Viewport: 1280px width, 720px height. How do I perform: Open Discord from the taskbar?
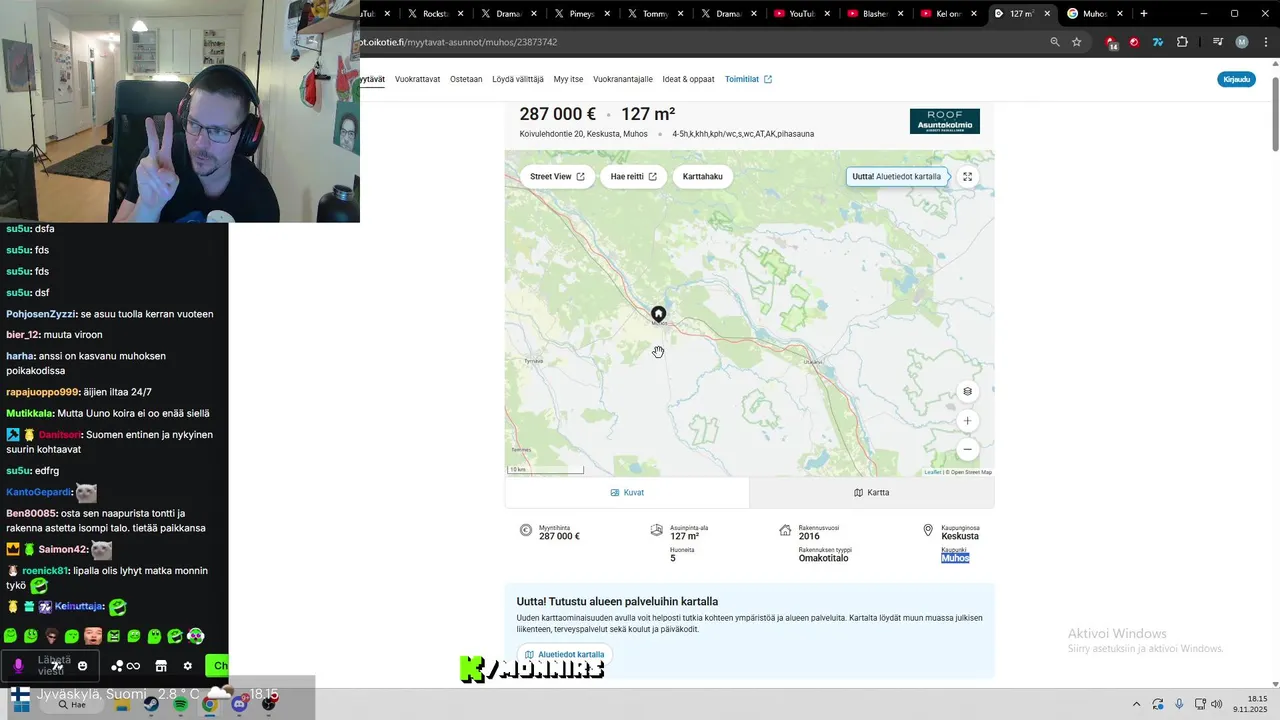[x=239, y=704]
